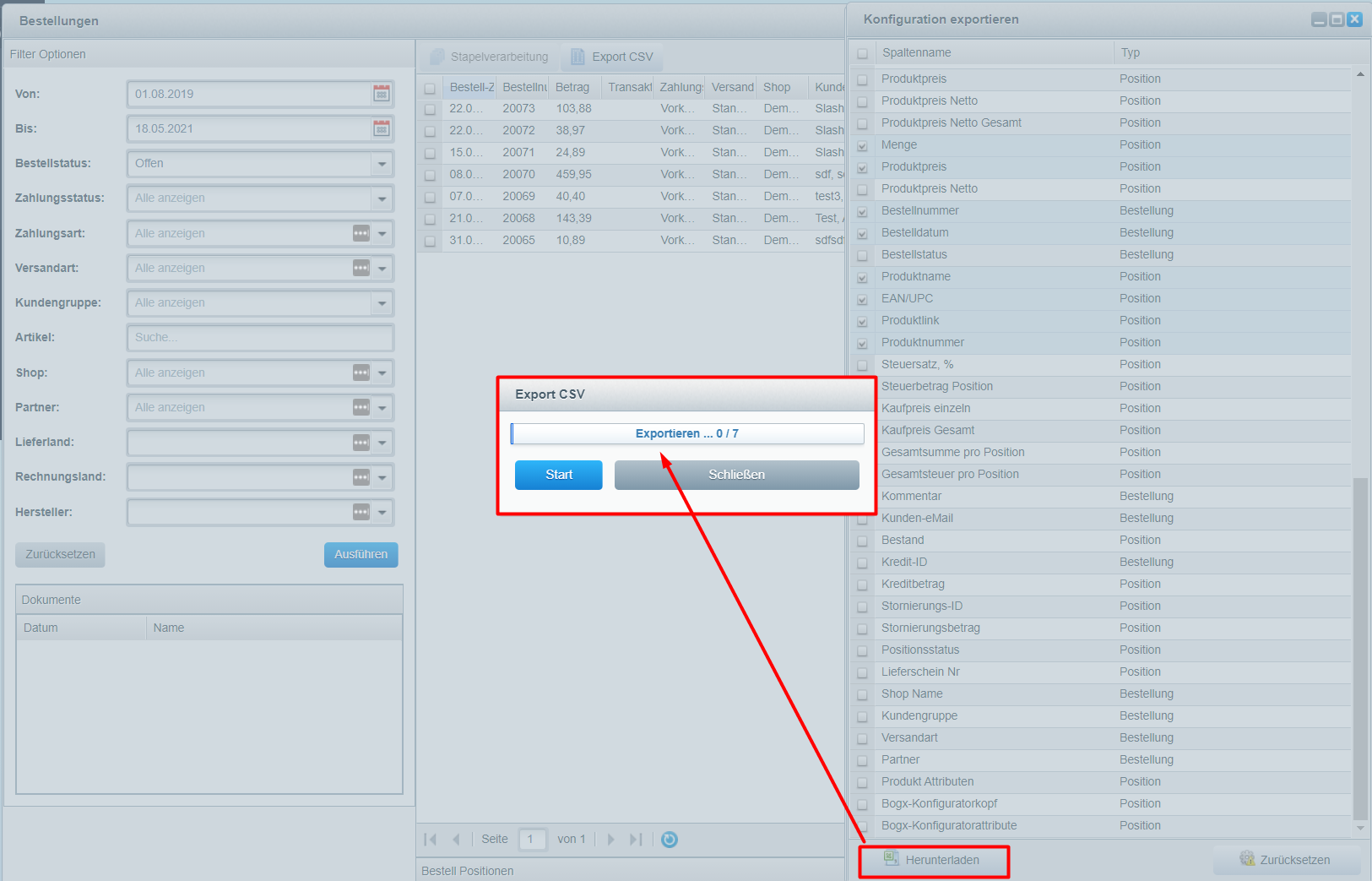Sort by the Betrag column header
The height and width of the screenshot is (881, 1372).
click(x=575, y=87)
